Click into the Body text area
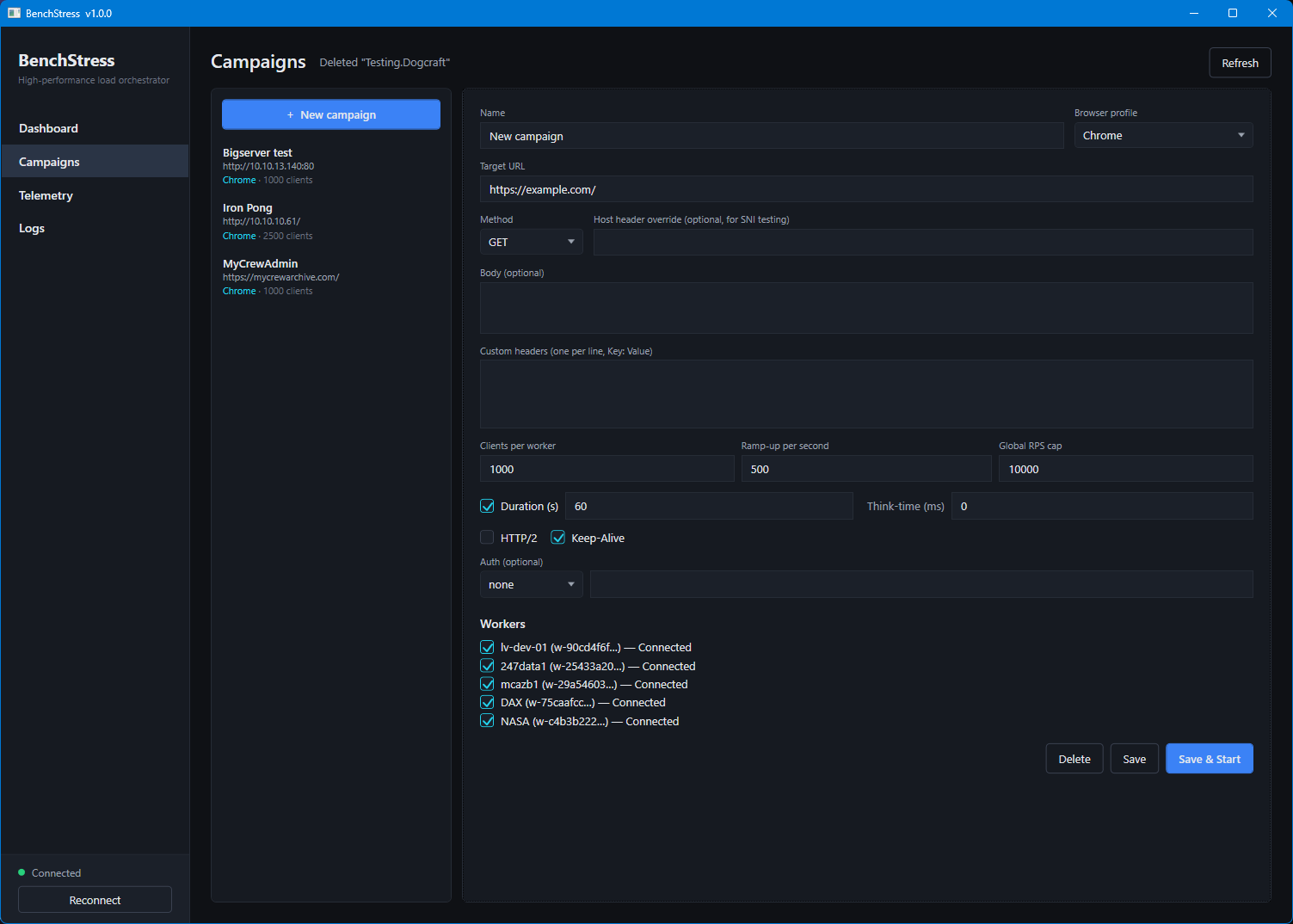The image size is (1293, 924). [866, 308]
